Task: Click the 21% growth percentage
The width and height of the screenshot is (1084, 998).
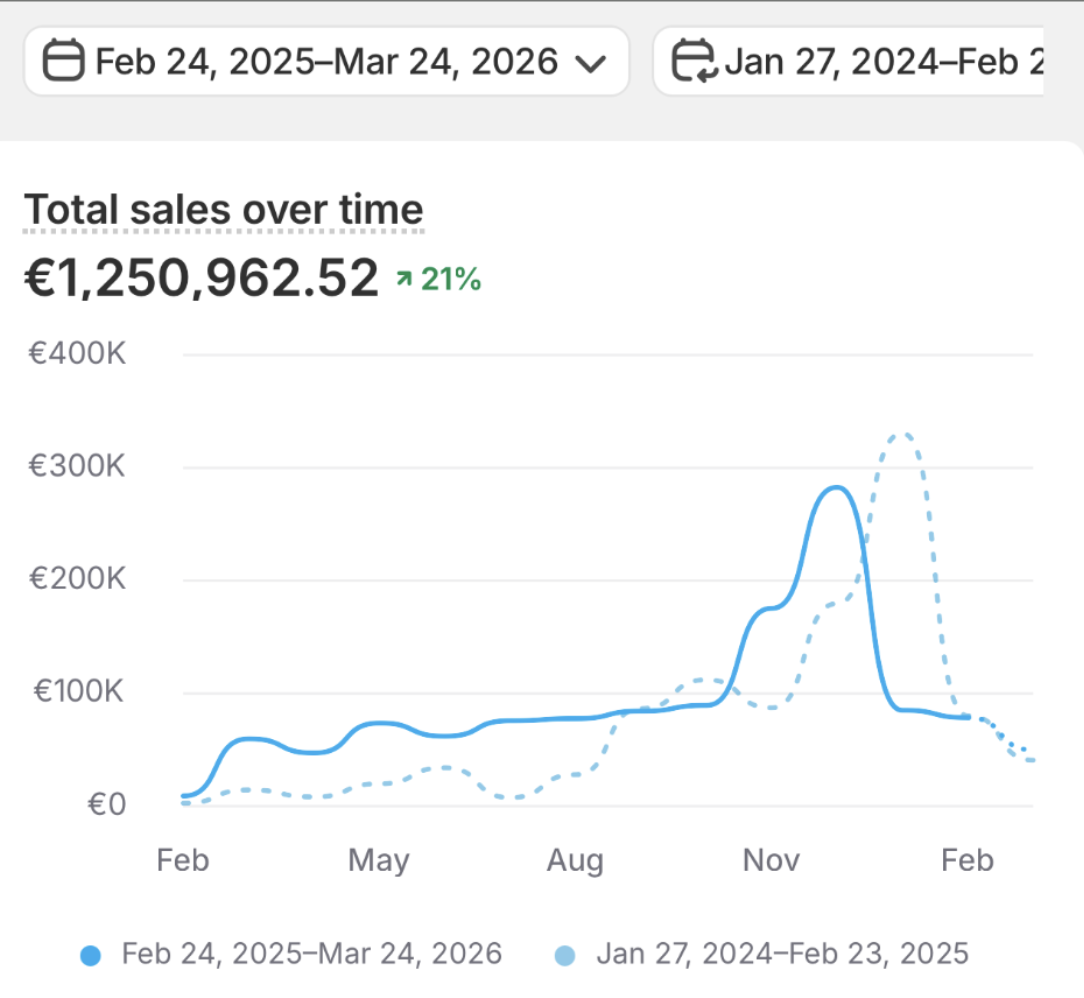Action: pos(451,280)
